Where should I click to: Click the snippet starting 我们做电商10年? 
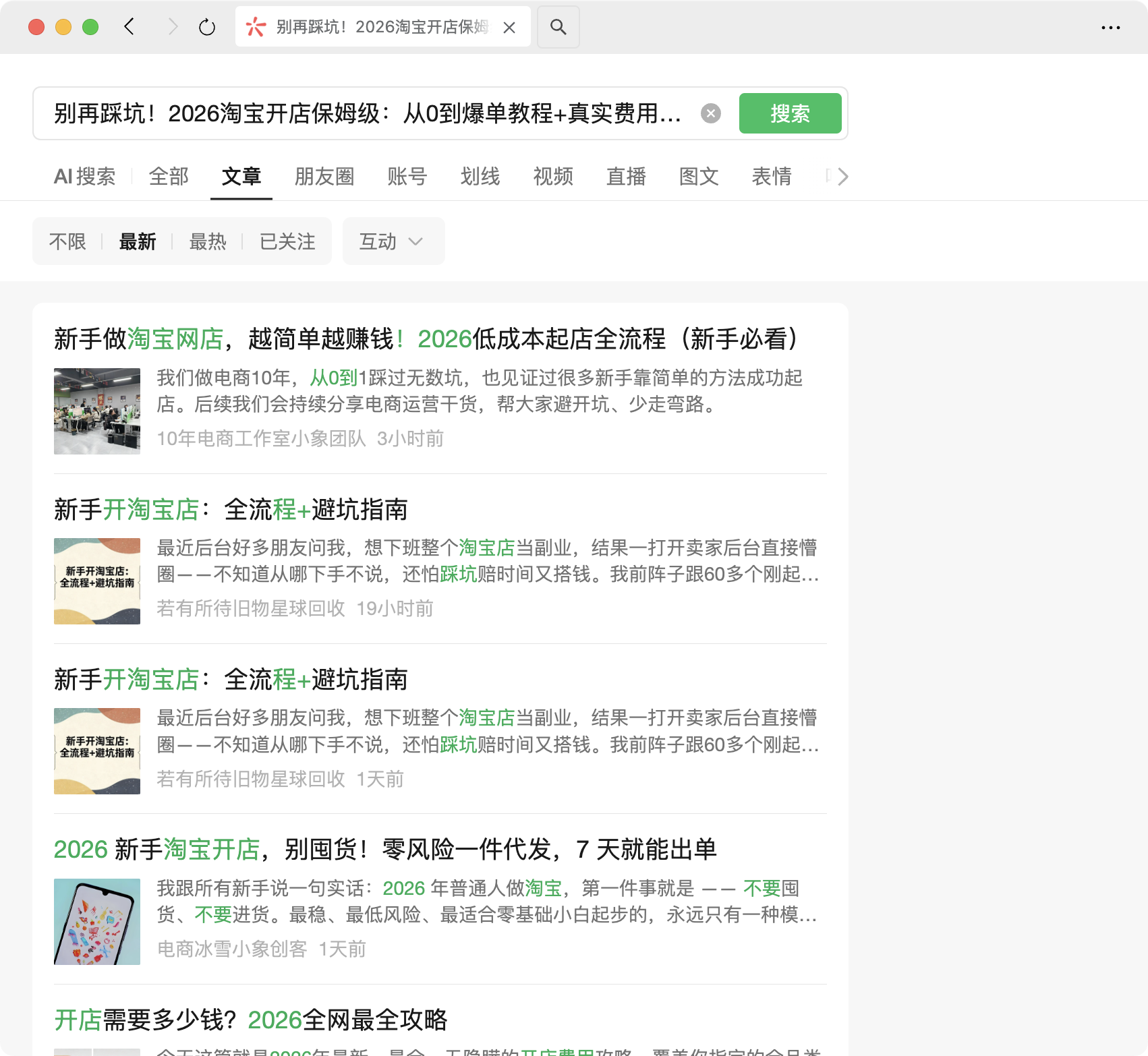click(x=480, y=391)
